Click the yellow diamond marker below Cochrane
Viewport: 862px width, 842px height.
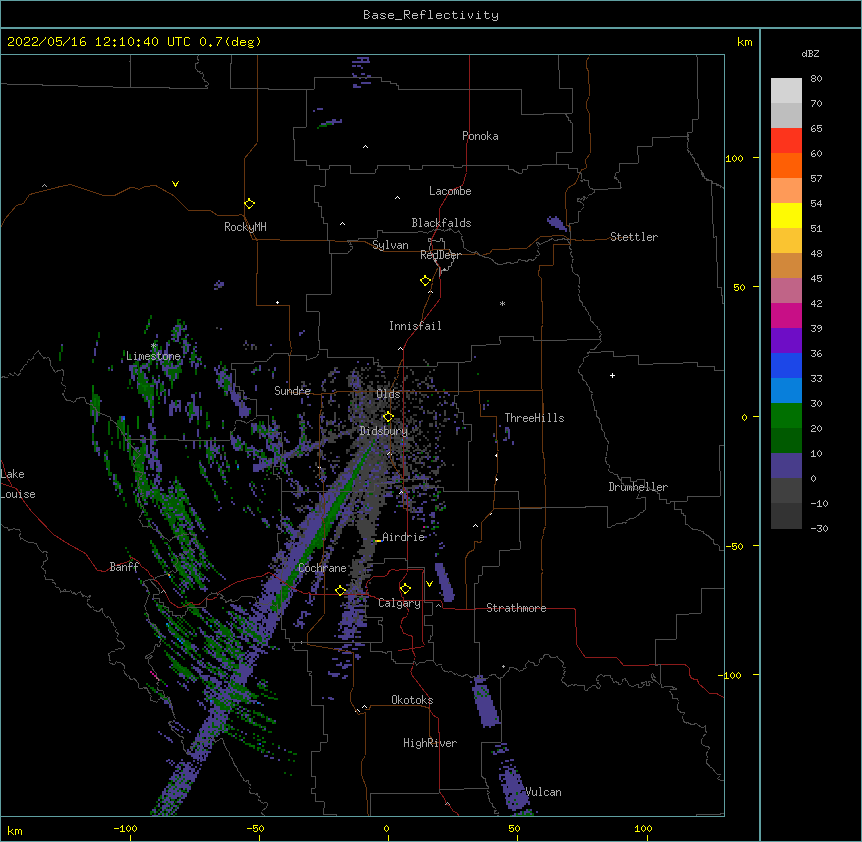[340, 591]
